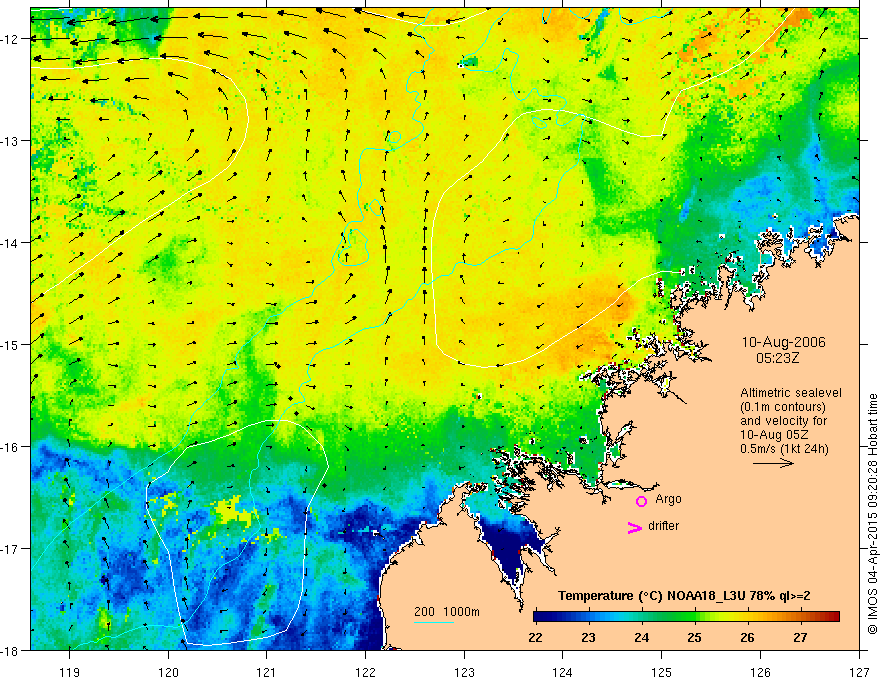Click the 22 value on the colorbar
This screenshot has width=880, height=680.
pos(535,637)
